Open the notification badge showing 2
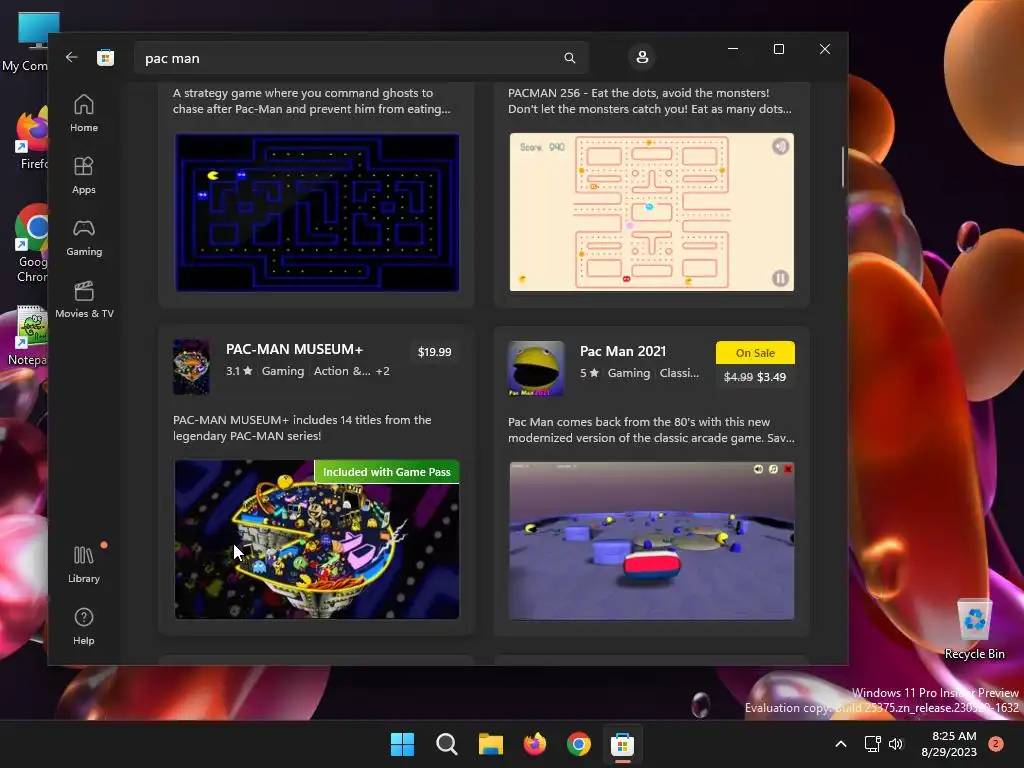 995,744
